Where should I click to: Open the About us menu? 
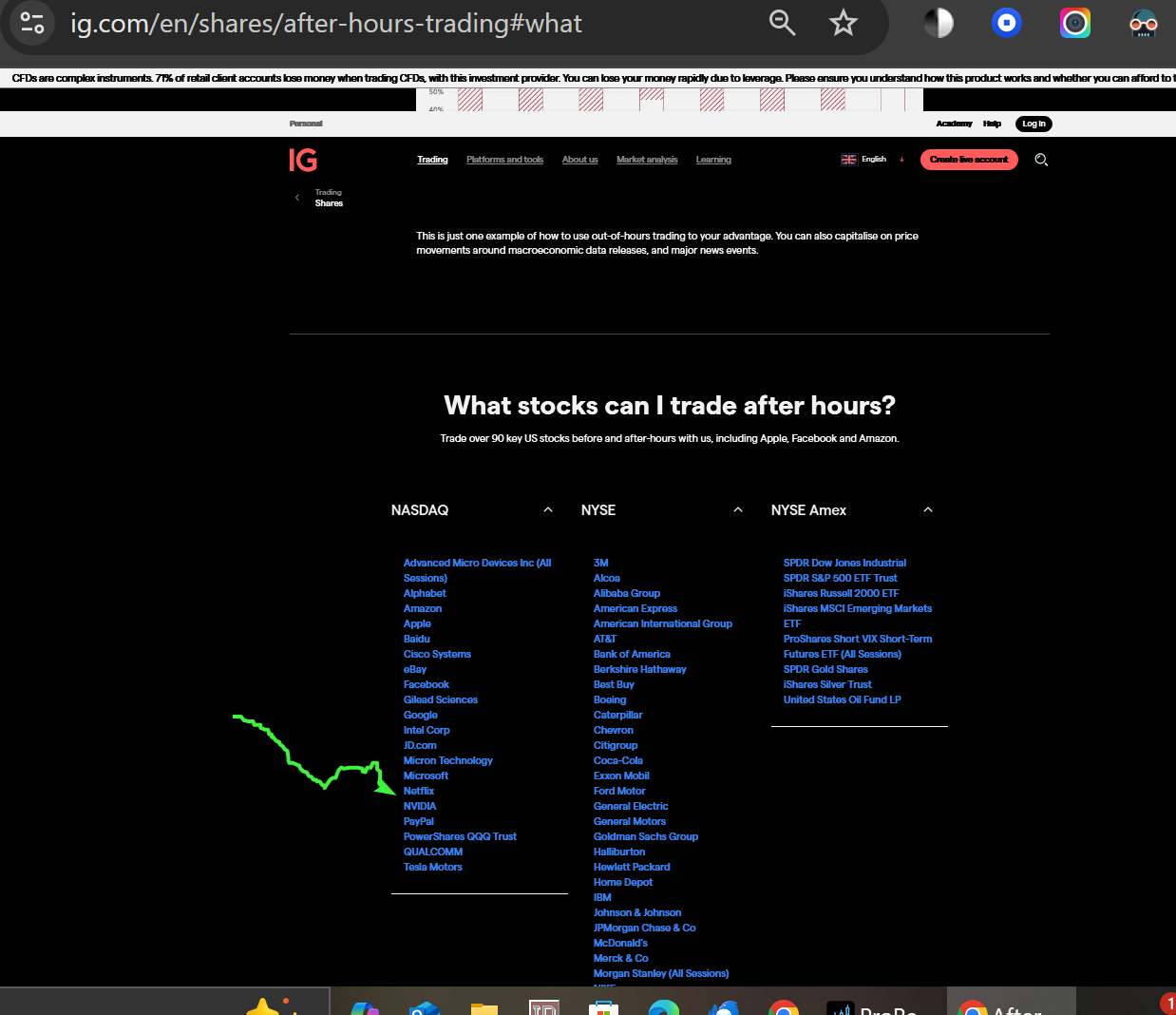tap(579, 160)
